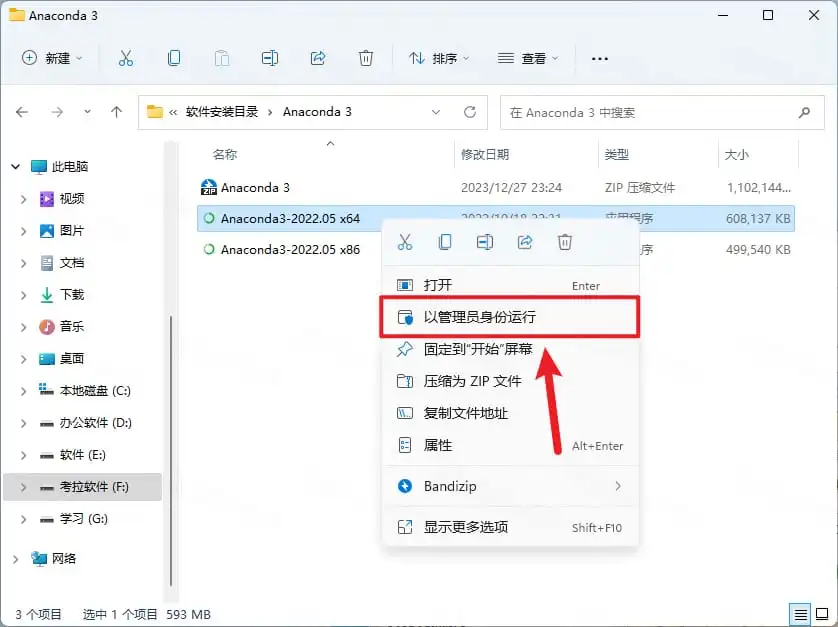Choose 显示更多选项 in the context menu
Image resolution: width=838 pixels, height=627 pixels.
[511, 527]
